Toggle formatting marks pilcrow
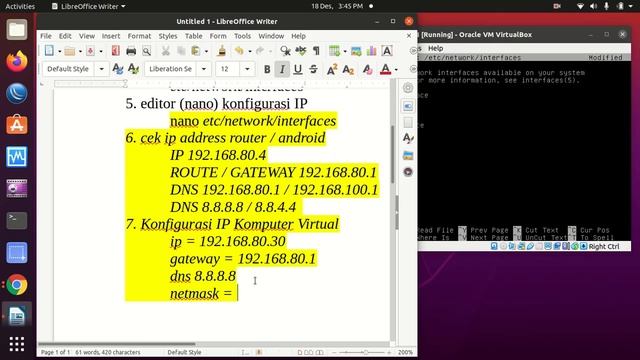The height and width of the screenshot is (360, 640). tap(316, 51)
